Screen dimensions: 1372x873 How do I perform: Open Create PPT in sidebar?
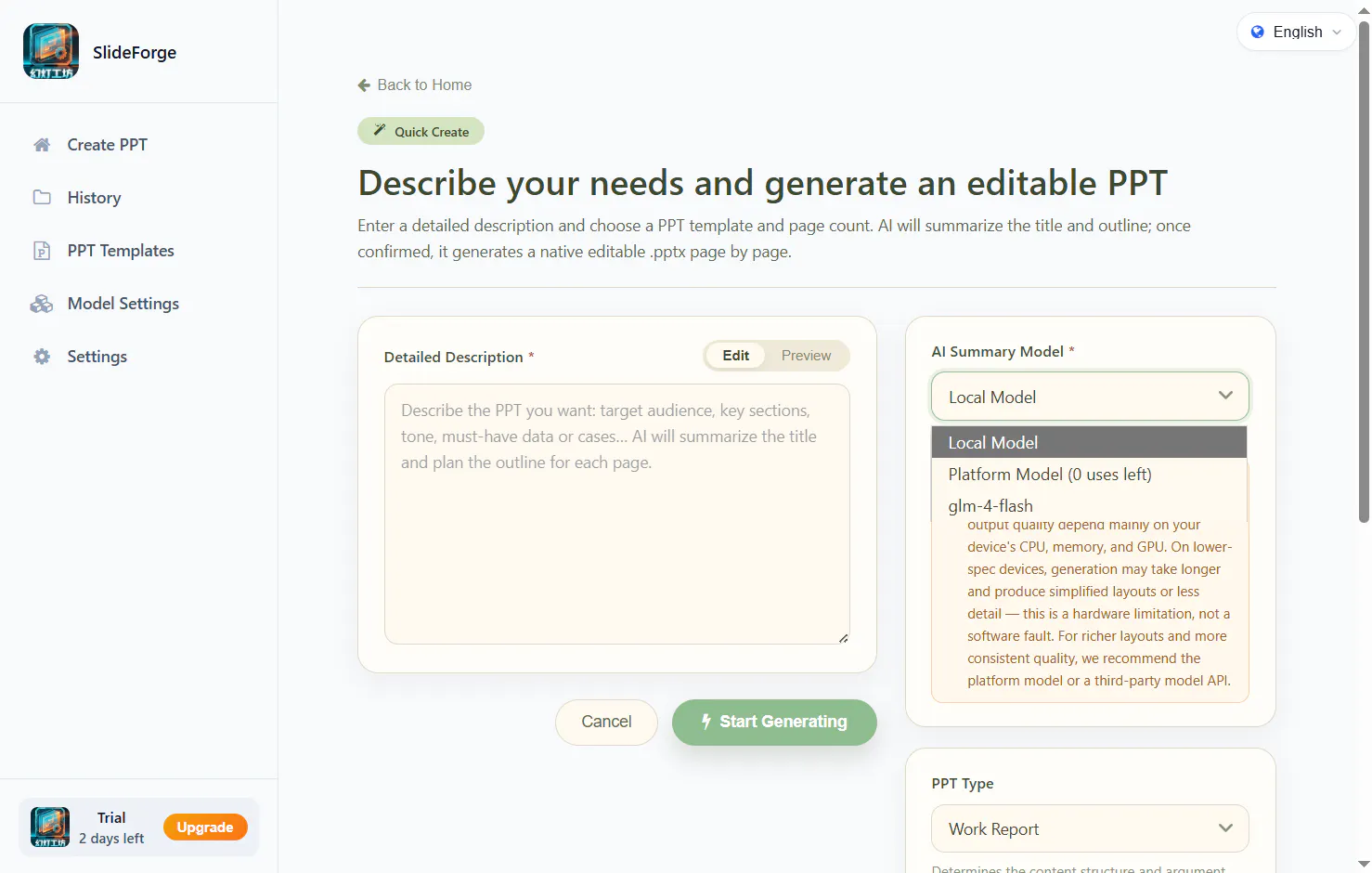click(107, 145)
